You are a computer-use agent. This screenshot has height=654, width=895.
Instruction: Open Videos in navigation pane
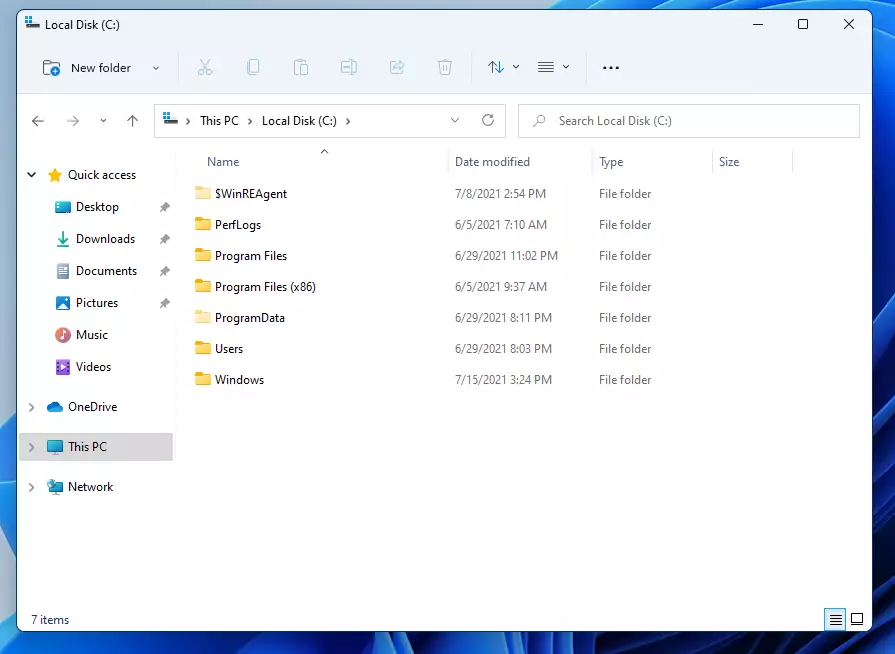click(x=93, y=366)
